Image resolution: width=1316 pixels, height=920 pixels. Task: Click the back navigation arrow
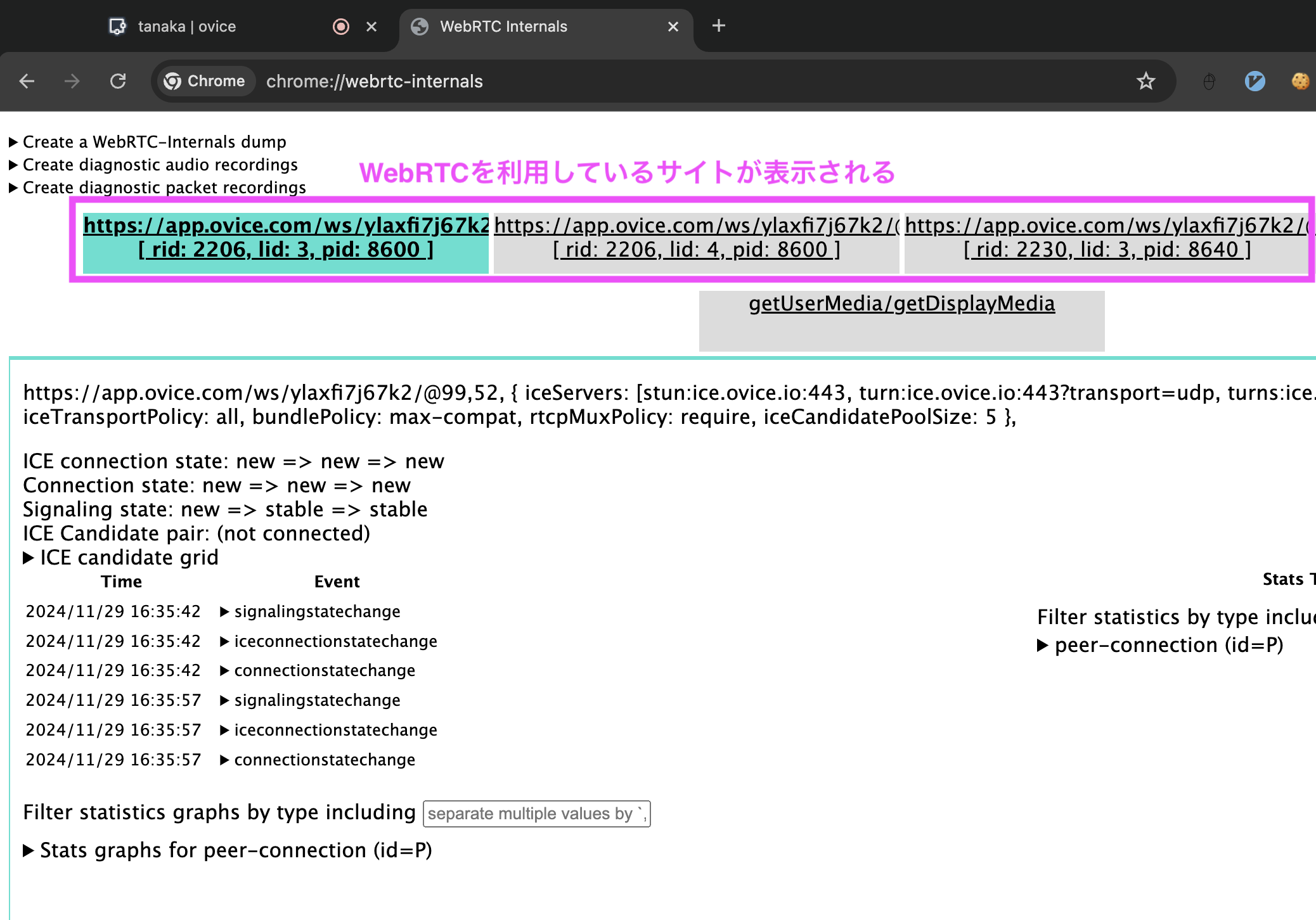click(27, 81)
